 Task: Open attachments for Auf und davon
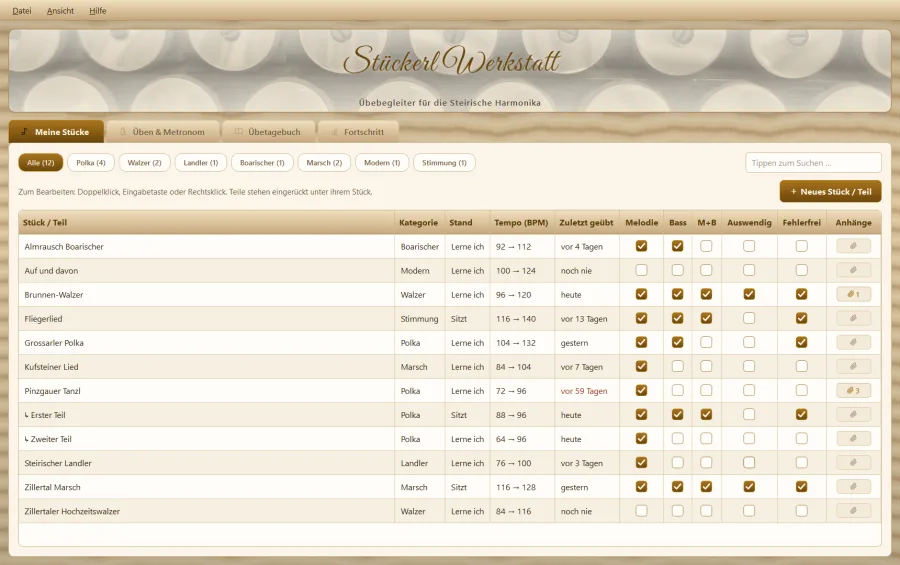[x=854, y=270]
